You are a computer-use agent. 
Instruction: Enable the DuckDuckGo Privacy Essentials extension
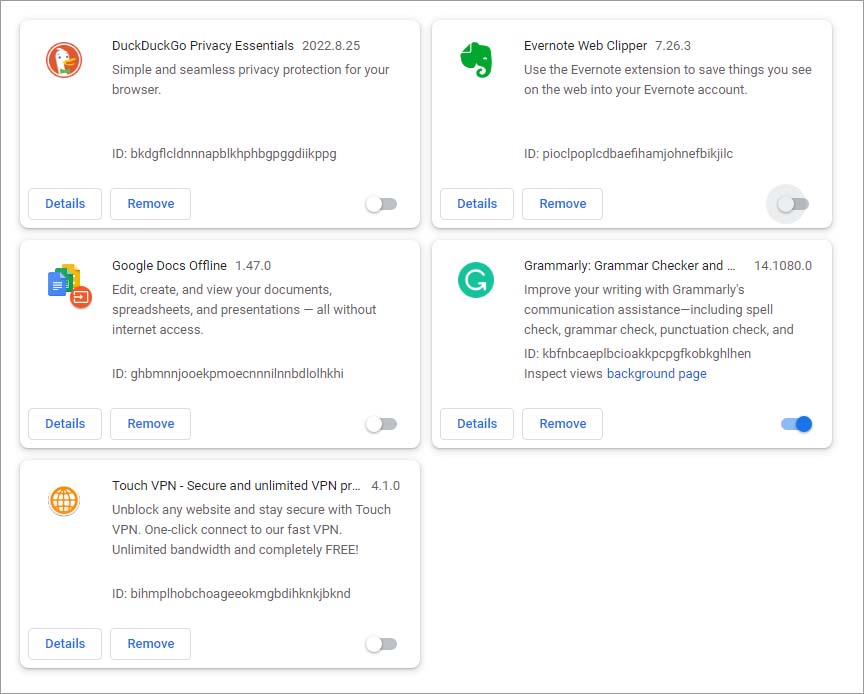tap(381, 204)
